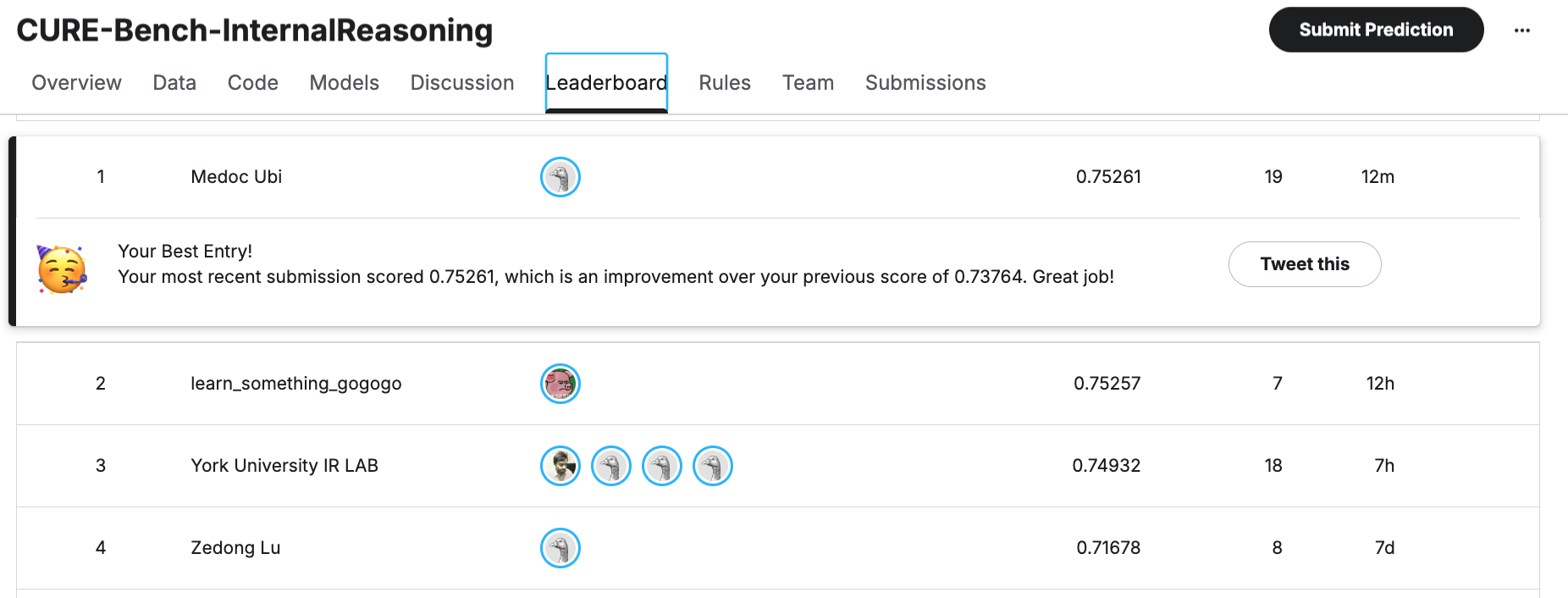View the Submissions tab

925,82
